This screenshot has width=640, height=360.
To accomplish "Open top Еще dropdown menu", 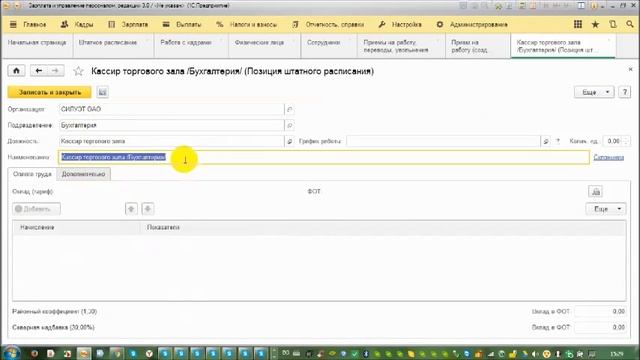I will click(594, 92).
